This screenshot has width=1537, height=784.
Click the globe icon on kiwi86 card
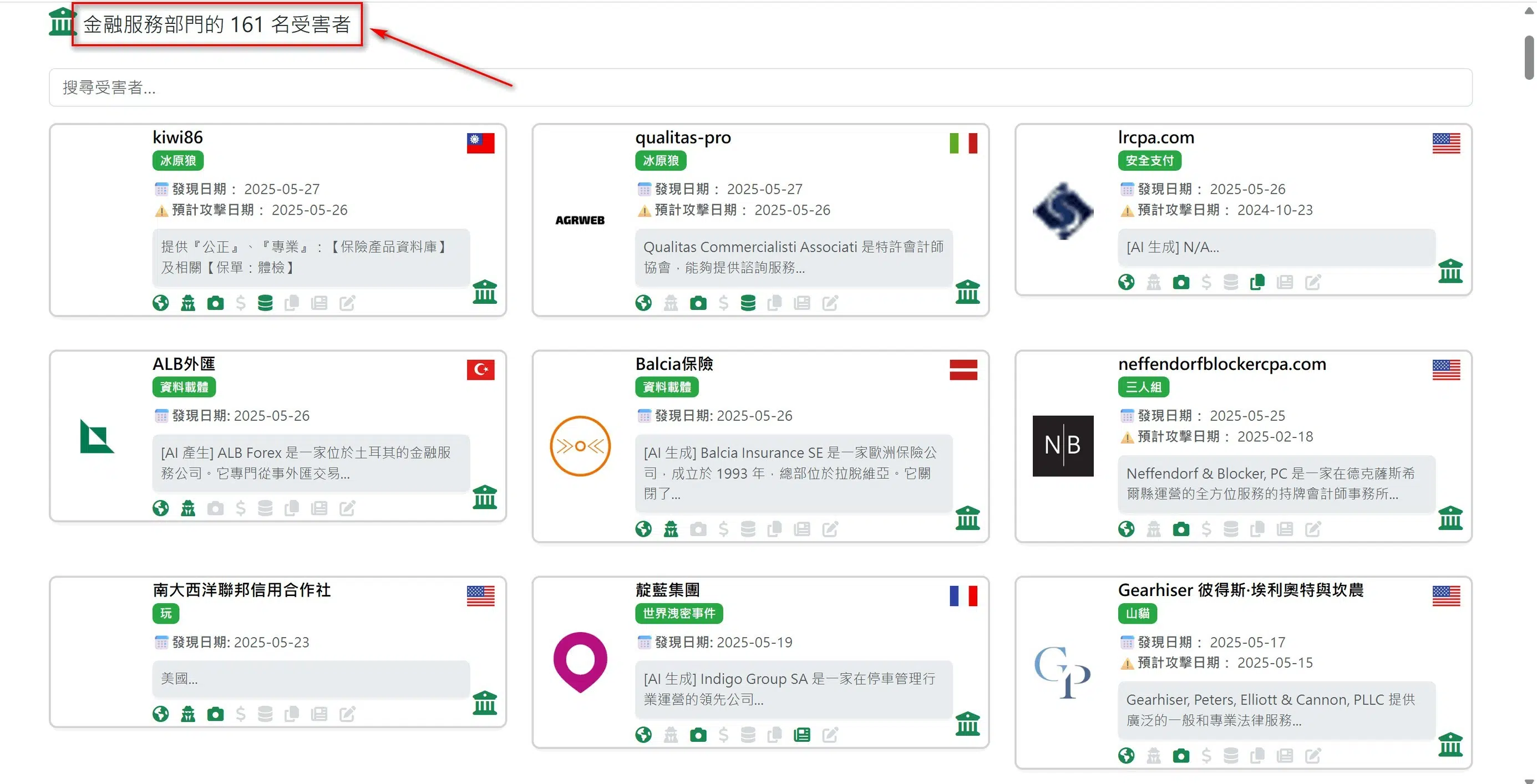160,303
